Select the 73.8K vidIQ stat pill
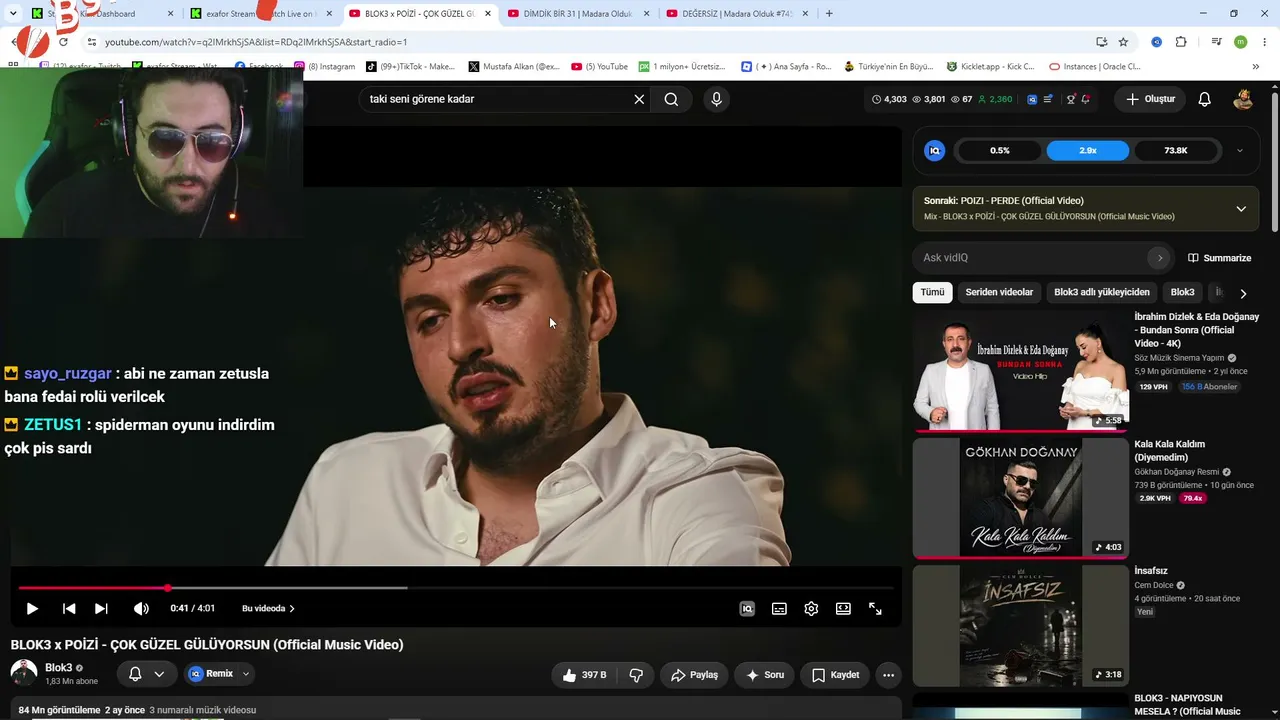 tap(1176, 151)
